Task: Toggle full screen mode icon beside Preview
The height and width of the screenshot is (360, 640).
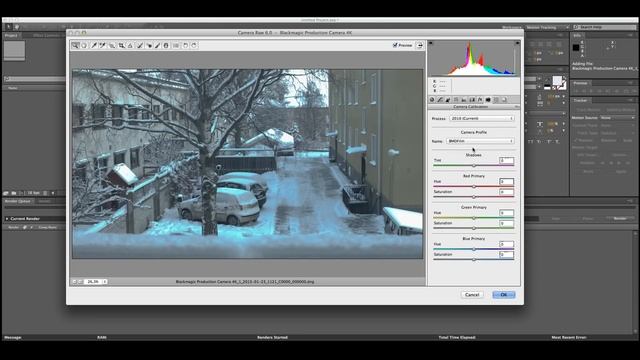Action: point(420,45)
